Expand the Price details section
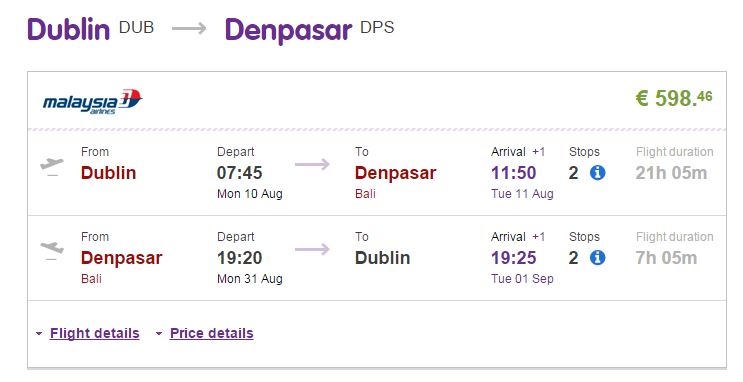Viewport: 743px width, 382px height. pos(211,333)
